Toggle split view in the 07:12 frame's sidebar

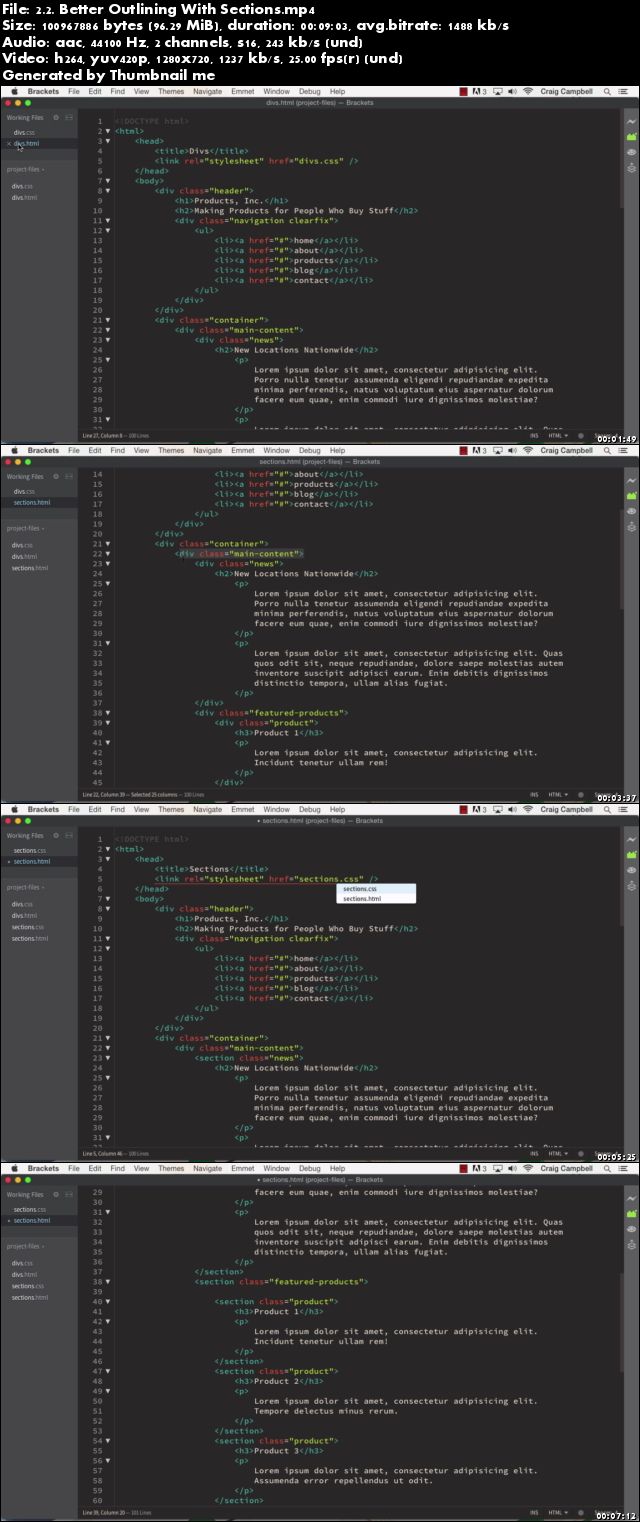(x=68, y=1194)
